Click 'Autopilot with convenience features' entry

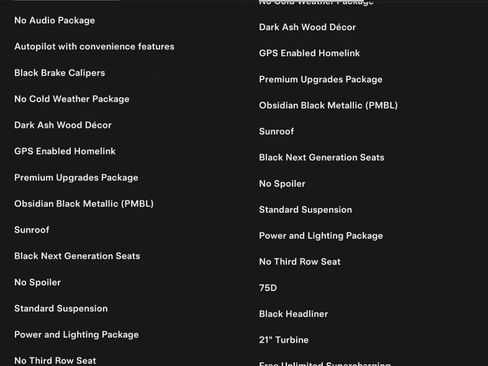(x=94, y=47)
